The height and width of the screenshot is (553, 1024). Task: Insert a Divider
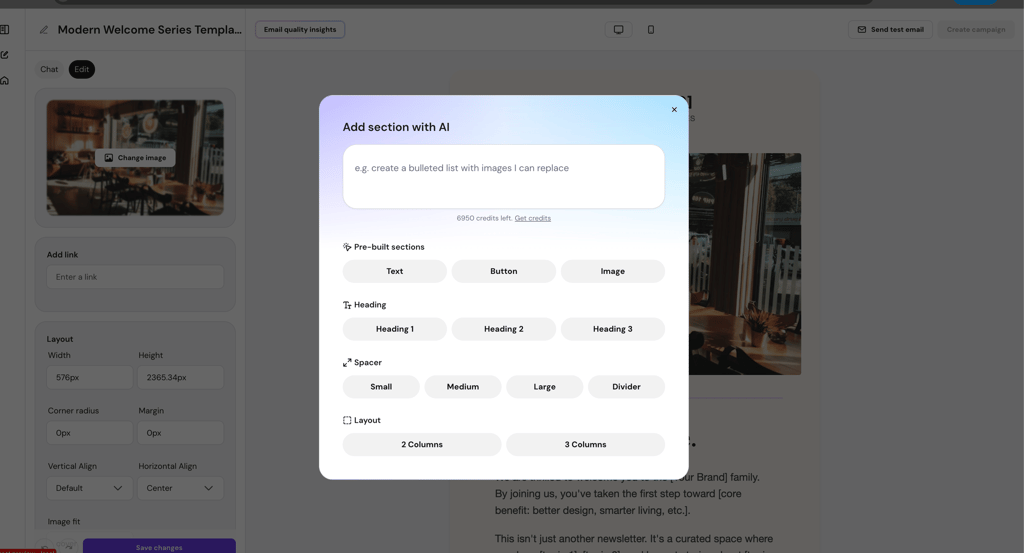[626, 387]
